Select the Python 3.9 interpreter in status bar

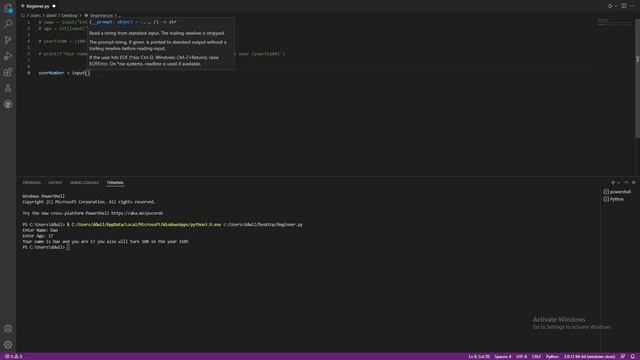tap(589, 356)
